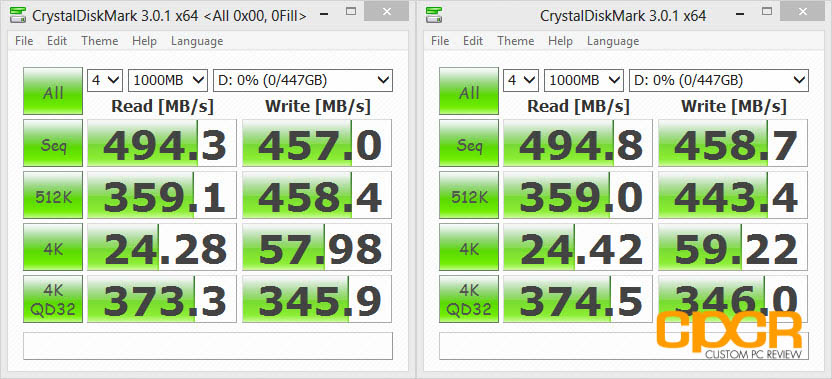This screenshot has width=832, height=379.
Task: Open the Edit menu in the right window
Action: [472, 41]
